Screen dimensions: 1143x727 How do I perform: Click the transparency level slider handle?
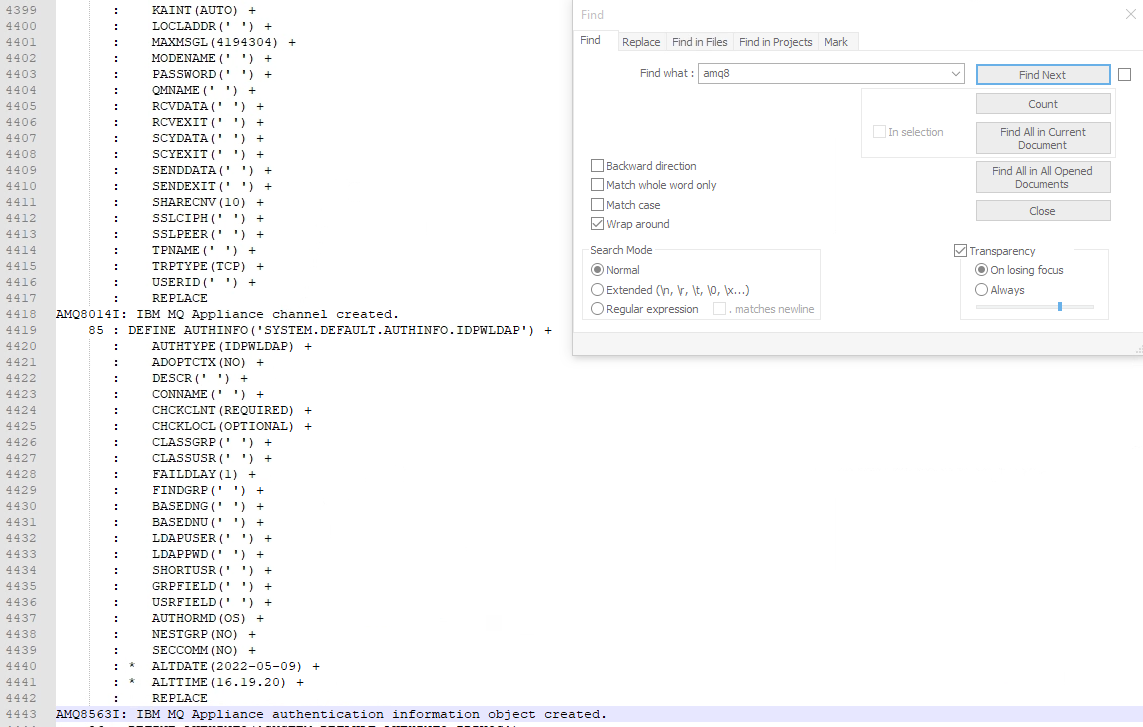click(1060, 307)
